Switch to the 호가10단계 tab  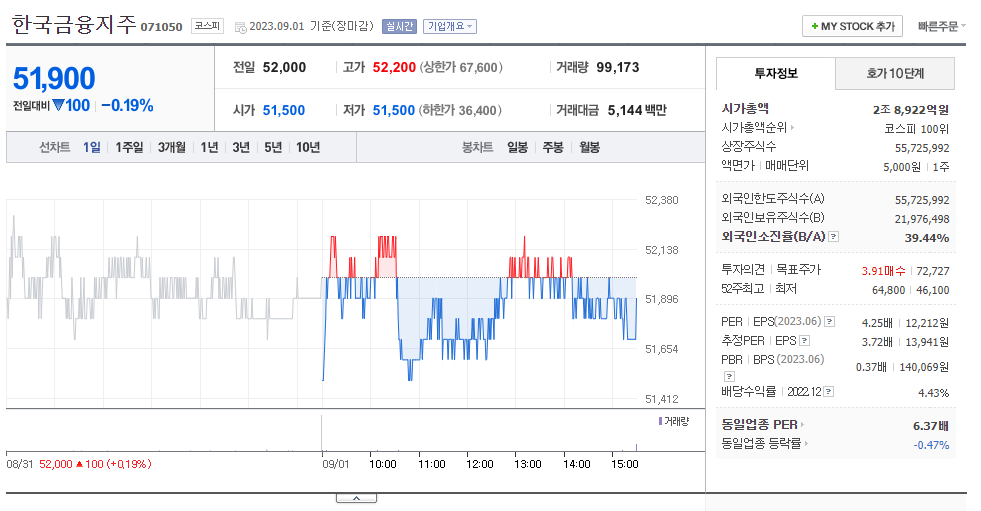tap(895, 73)
